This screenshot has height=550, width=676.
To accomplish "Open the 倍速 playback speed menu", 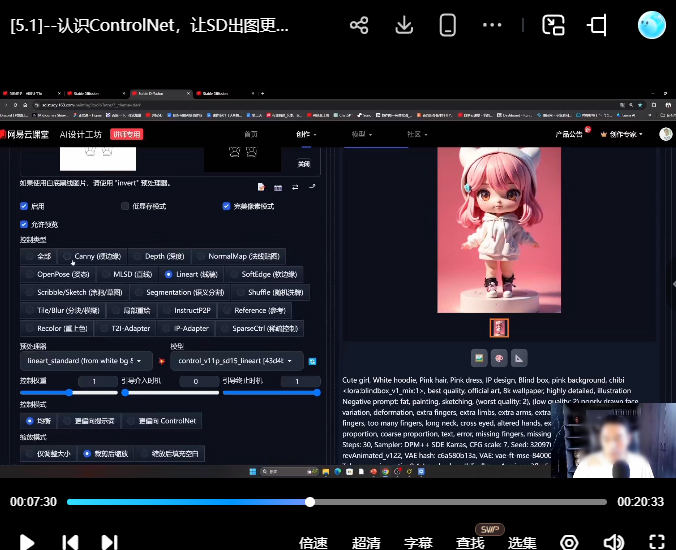I will [313, 542].
